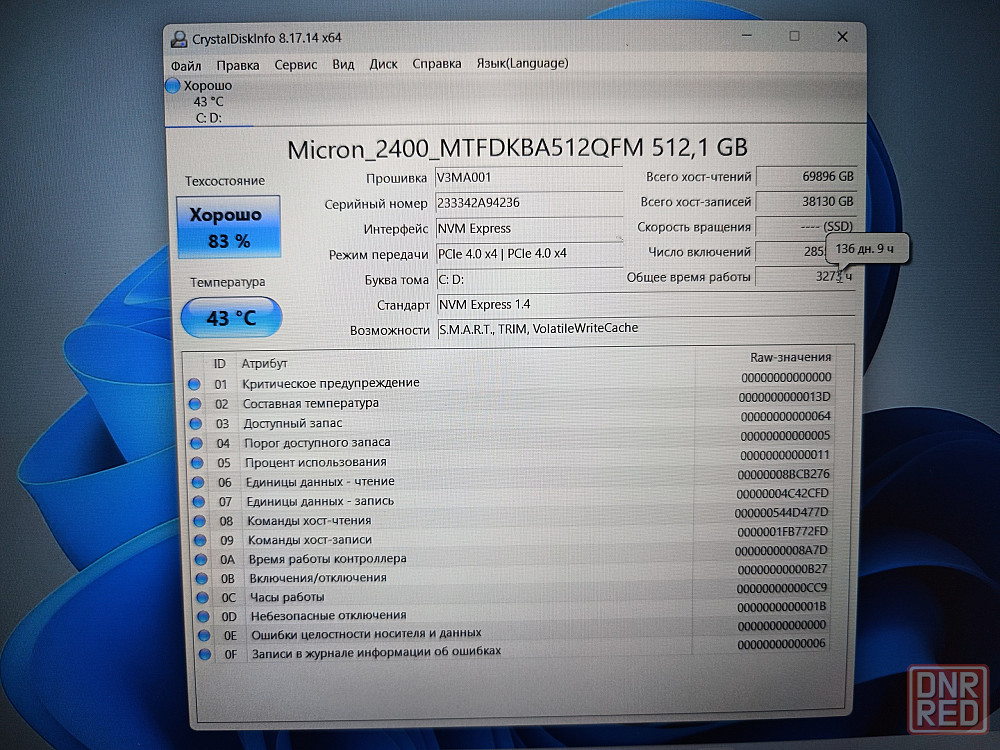The width and height of the screenshot is (1000, 750).
Task: Click the Температура label
Action: pos(228,282)
